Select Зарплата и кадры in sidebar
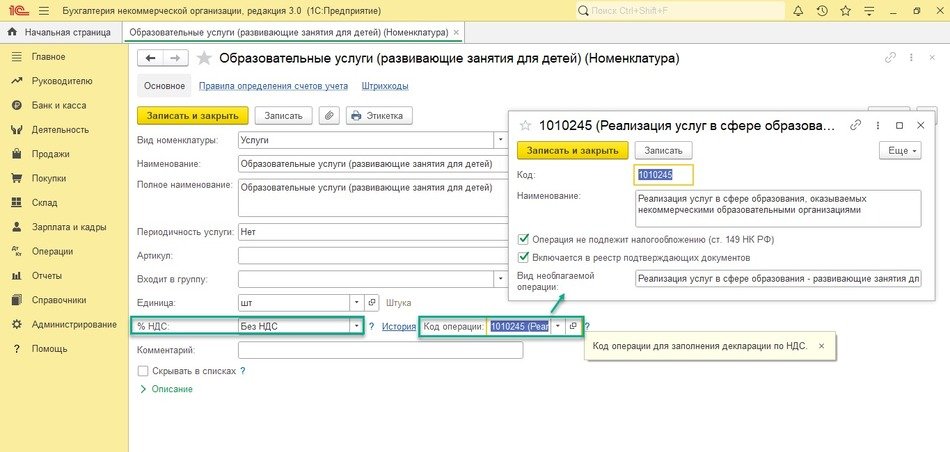 68,227
